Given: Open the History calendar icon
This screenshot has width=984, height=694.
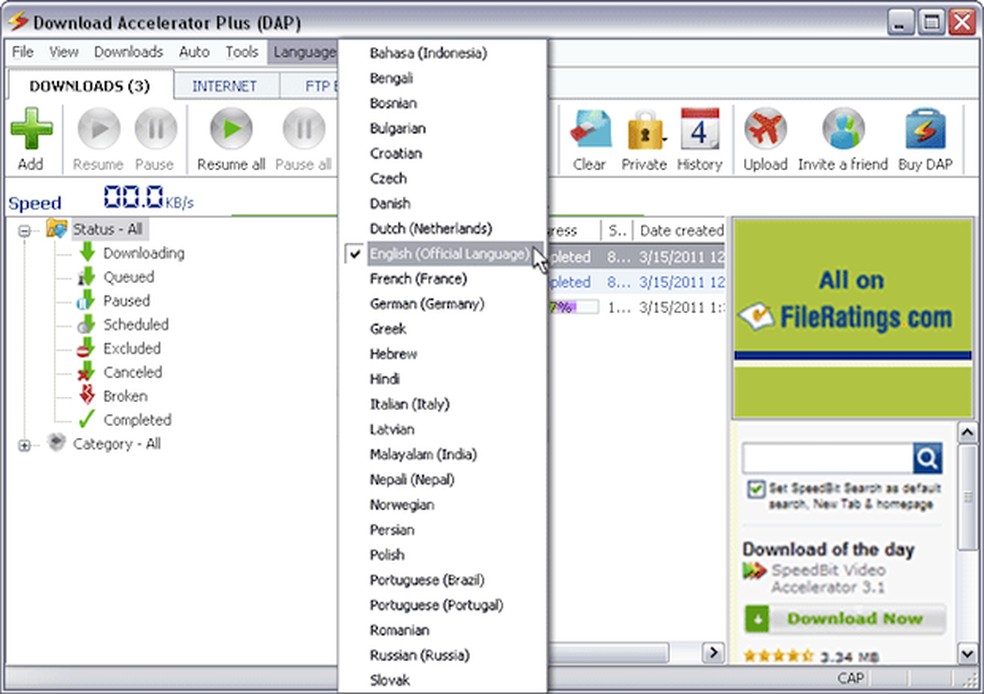Looking at the screenshot, I should 700,129.
